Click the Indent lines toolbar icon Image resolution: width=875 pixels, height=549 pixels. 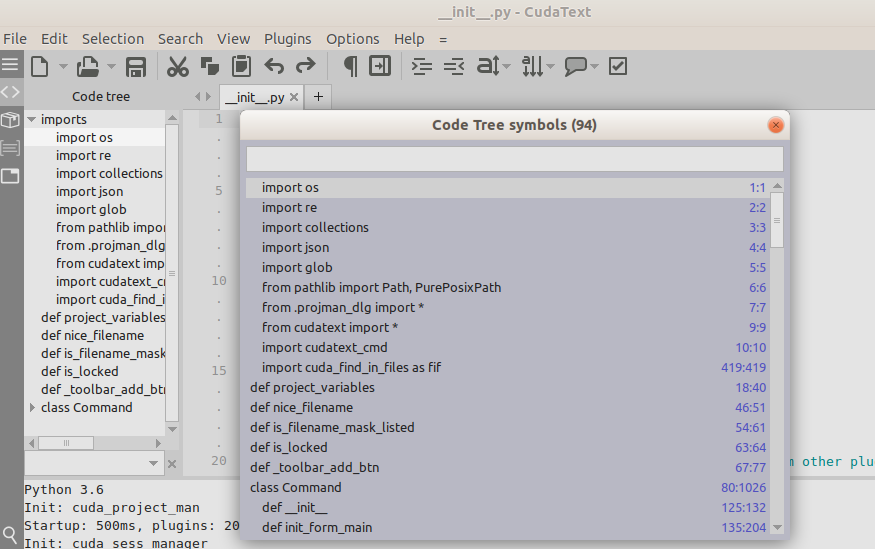(x=423, y=67)
